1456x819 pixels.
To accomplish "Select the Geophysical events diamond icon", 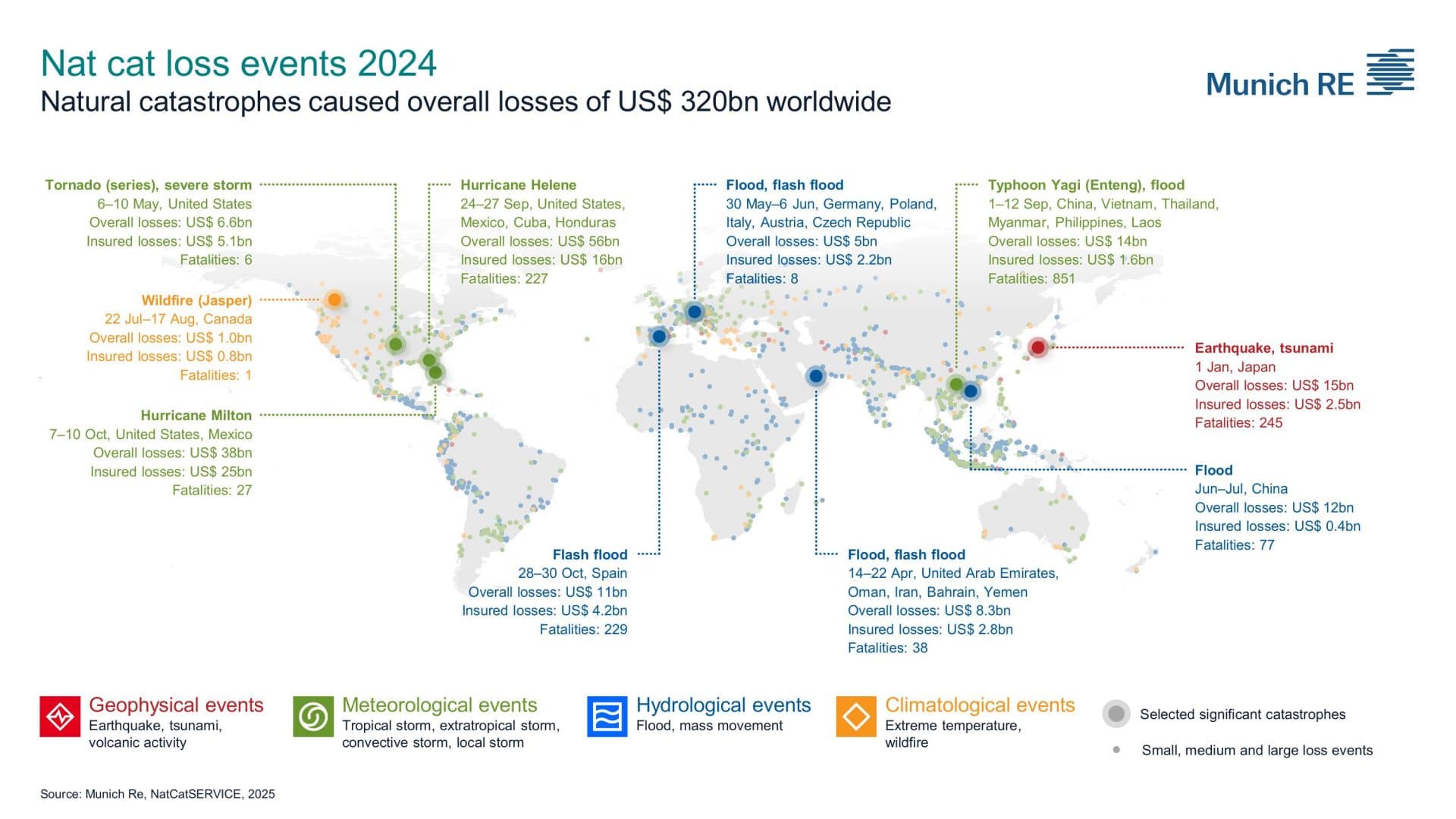I will [60, 715].
